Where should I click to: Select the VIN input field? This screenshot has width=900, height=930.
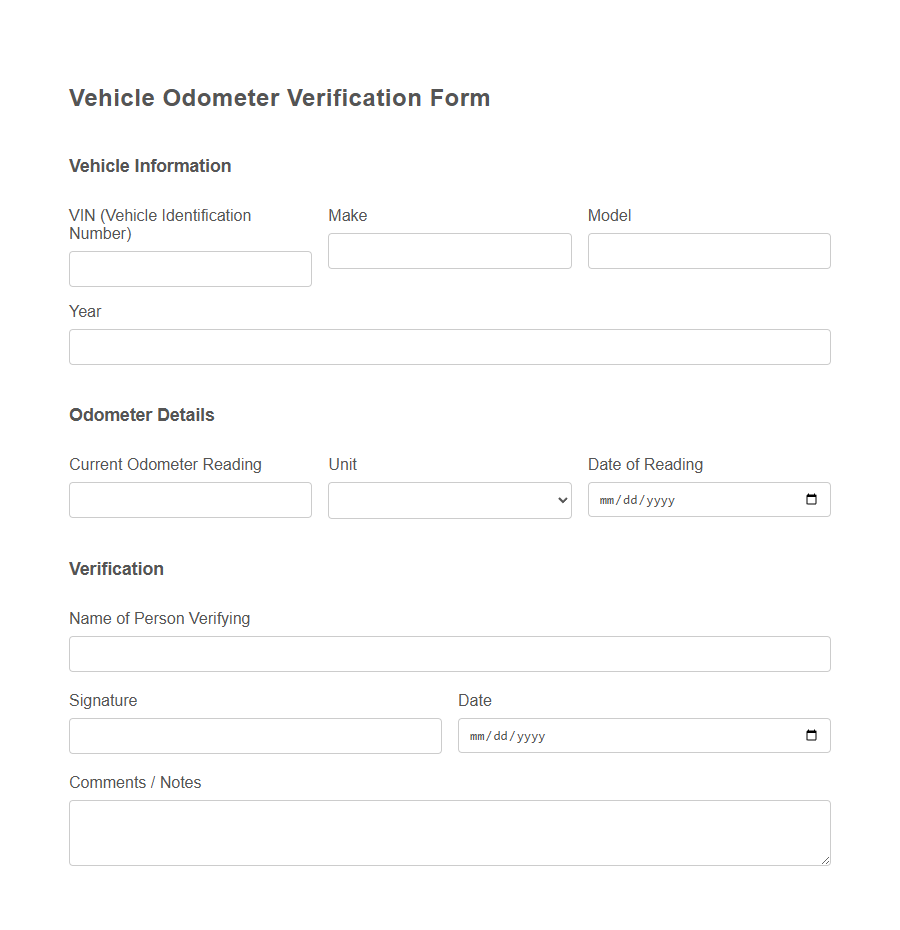(x=190, y=268)
